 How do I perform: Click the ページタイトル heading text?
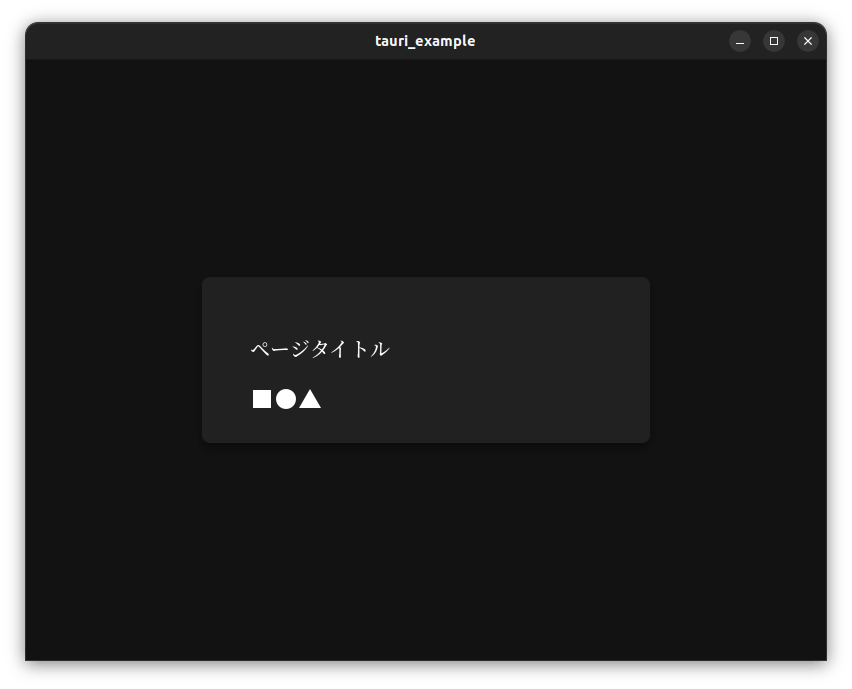tap(320, 349)
